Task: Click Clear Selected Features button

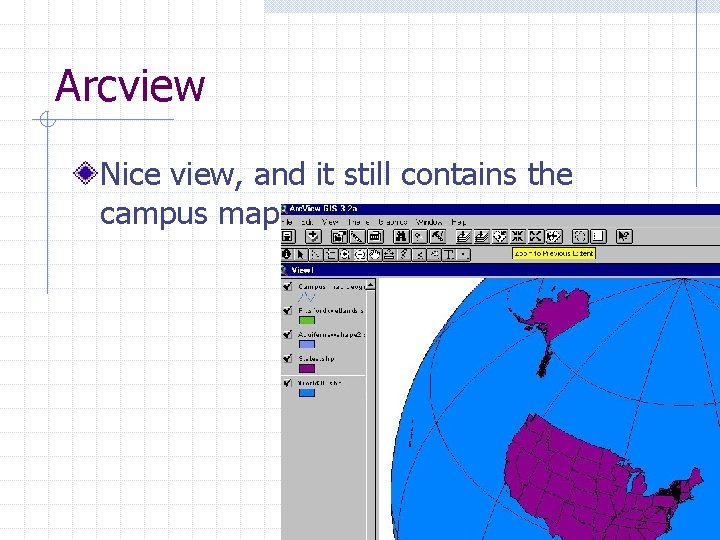Action: pyautogui.click(x=598, y=236)
